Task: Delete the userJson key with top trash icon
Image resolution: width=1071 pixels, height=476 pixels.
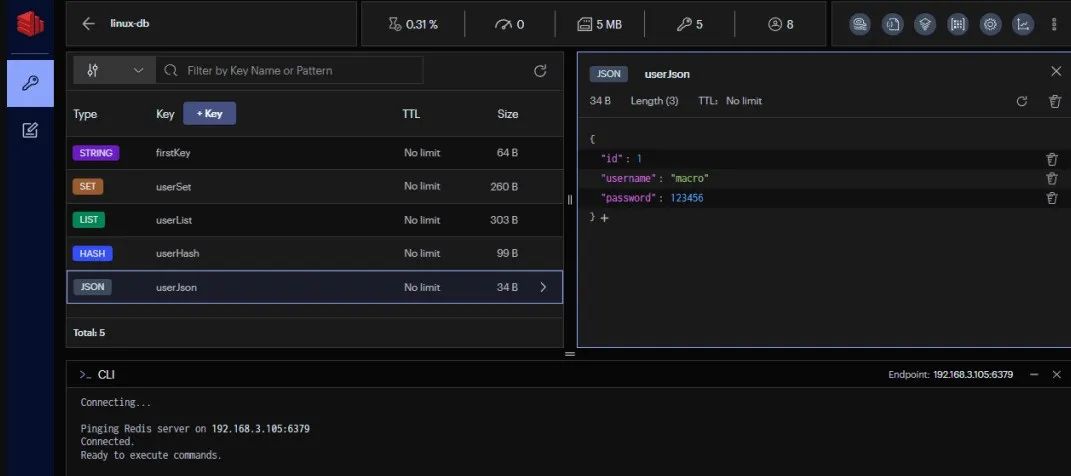Action: (x=1055, y=101)
